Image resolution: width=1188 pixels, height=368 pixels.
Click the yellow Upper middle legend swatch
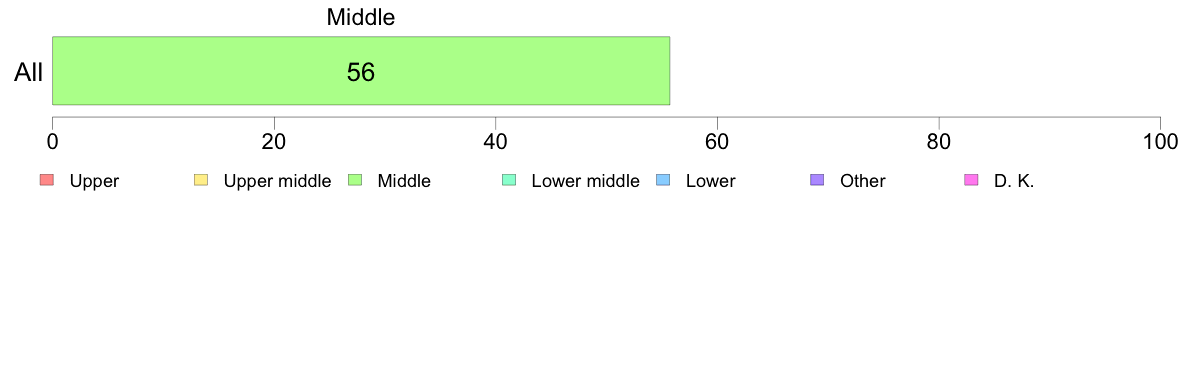click(201, 180)
